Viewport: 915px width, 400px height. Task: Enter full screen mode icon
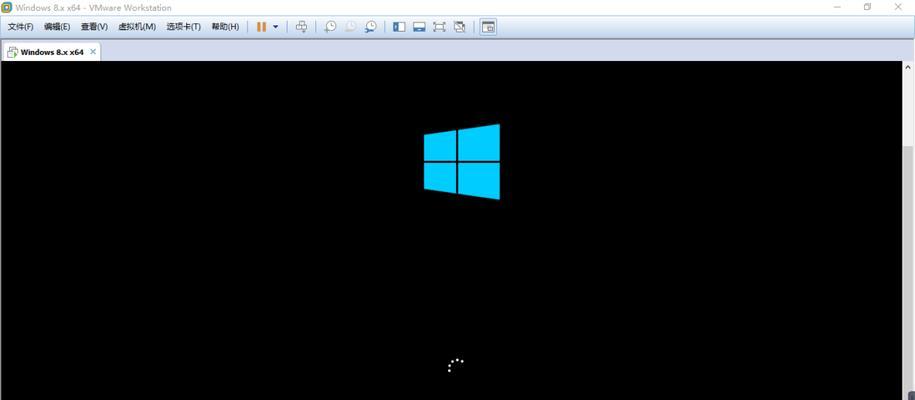439,27
